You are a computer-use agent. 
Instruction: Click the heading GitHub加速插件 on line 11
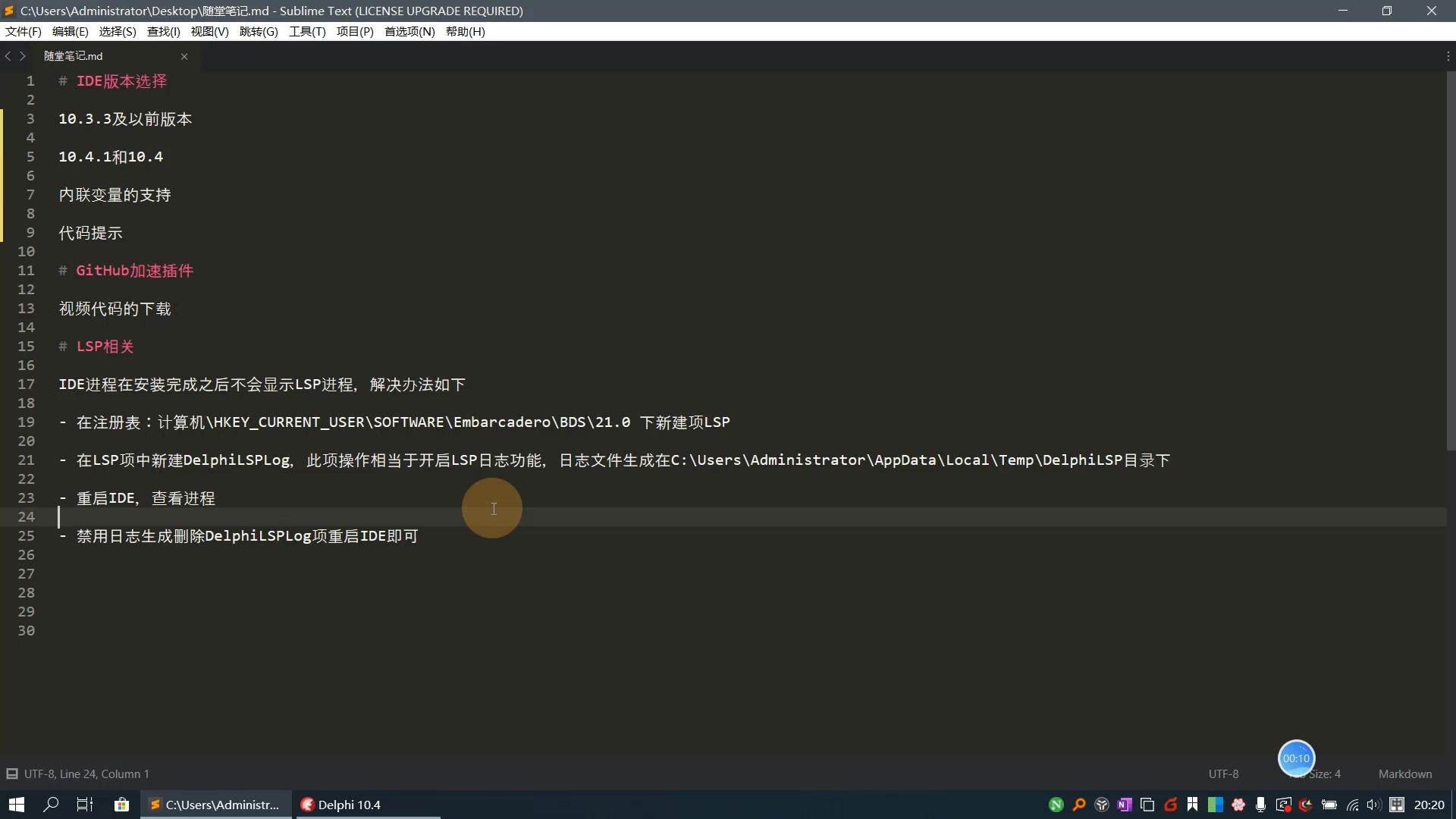[x=135, y=271]
